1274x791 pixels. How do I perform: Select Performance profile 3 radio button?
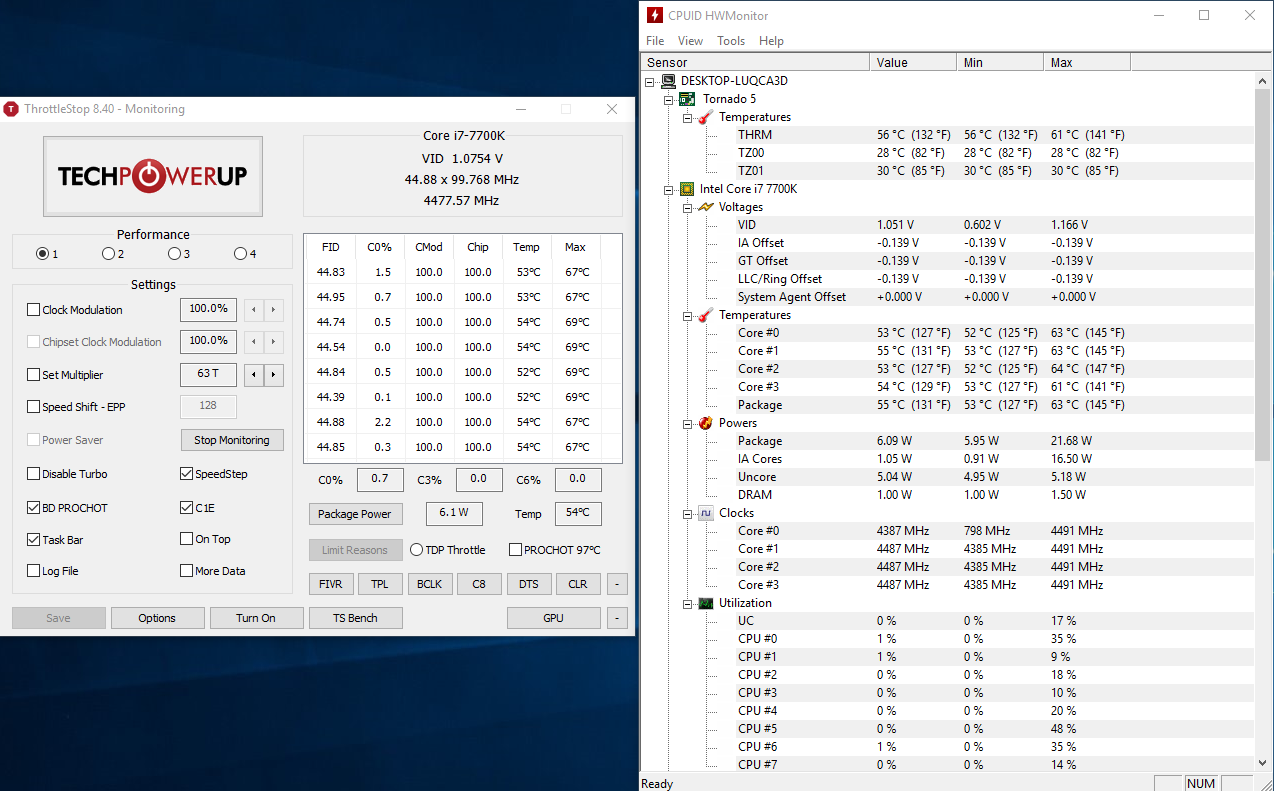(174, 254)
